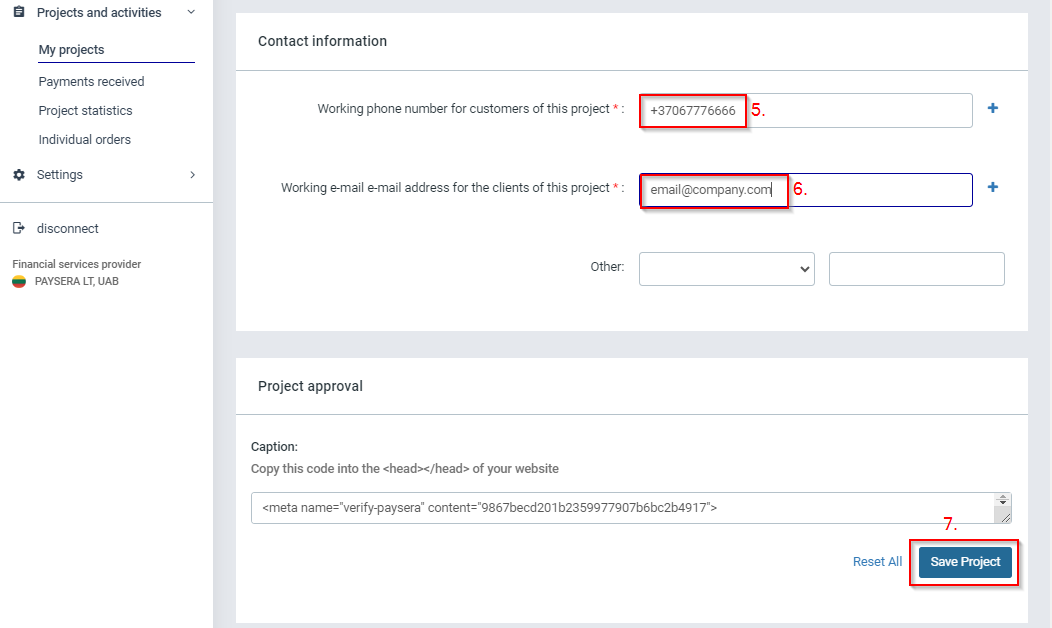
Task: Click the empty Other contact text field
Action: tap(916, 269)
